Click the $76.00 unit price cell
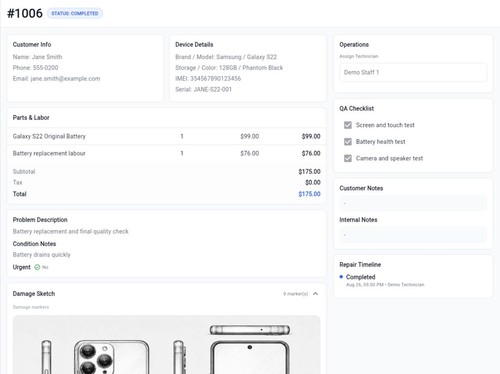This screenshot has height=374, width=500. 249,153
